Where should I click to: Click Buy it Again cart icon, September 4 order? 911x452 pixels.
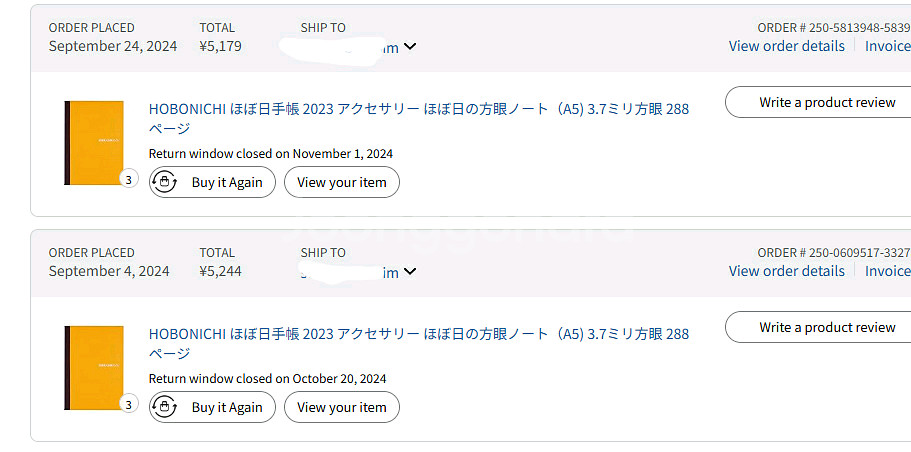click(x=166, y=407)
